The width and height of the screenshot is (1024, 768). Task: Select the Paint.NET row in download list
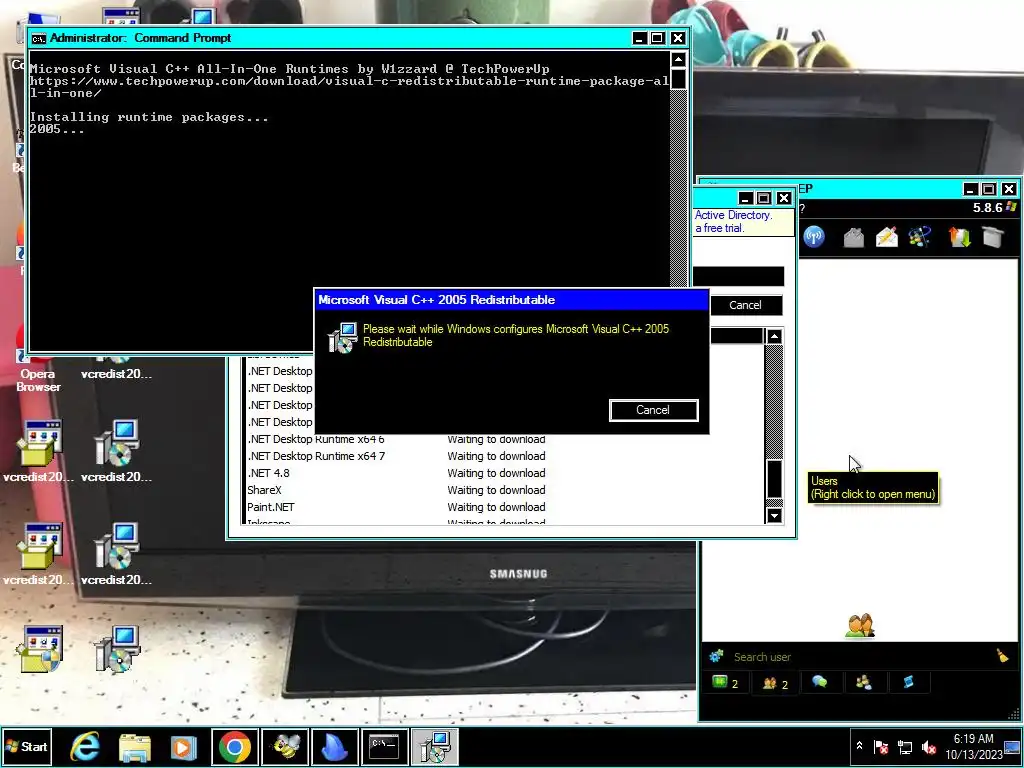click(x=503, y=507)
